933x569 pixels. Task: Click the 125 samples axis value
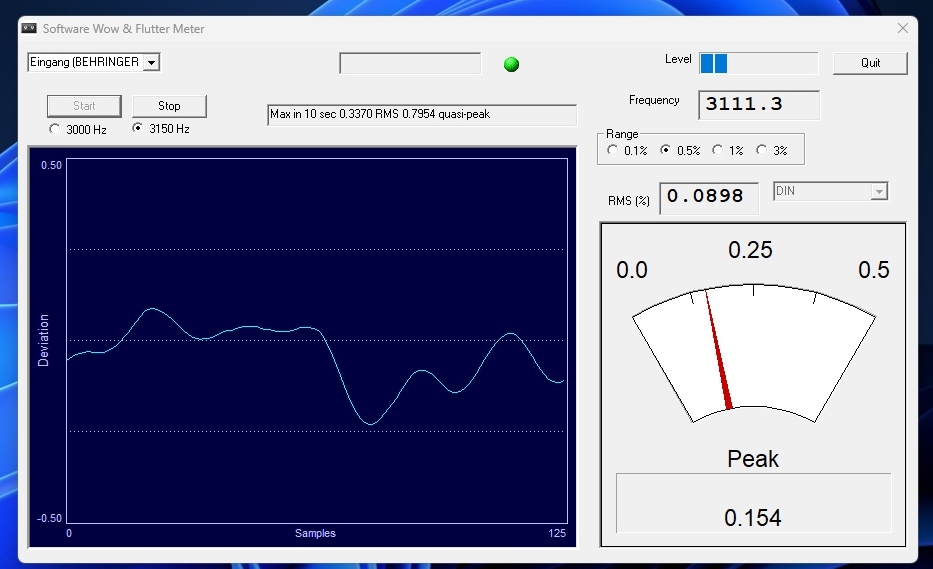point(557,533)
